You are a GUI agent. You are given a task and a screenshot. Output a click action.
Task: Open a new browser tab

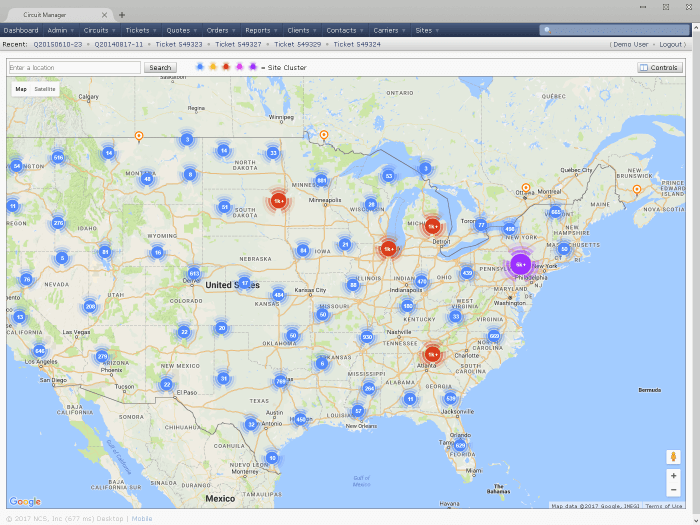tap(122, 15)
